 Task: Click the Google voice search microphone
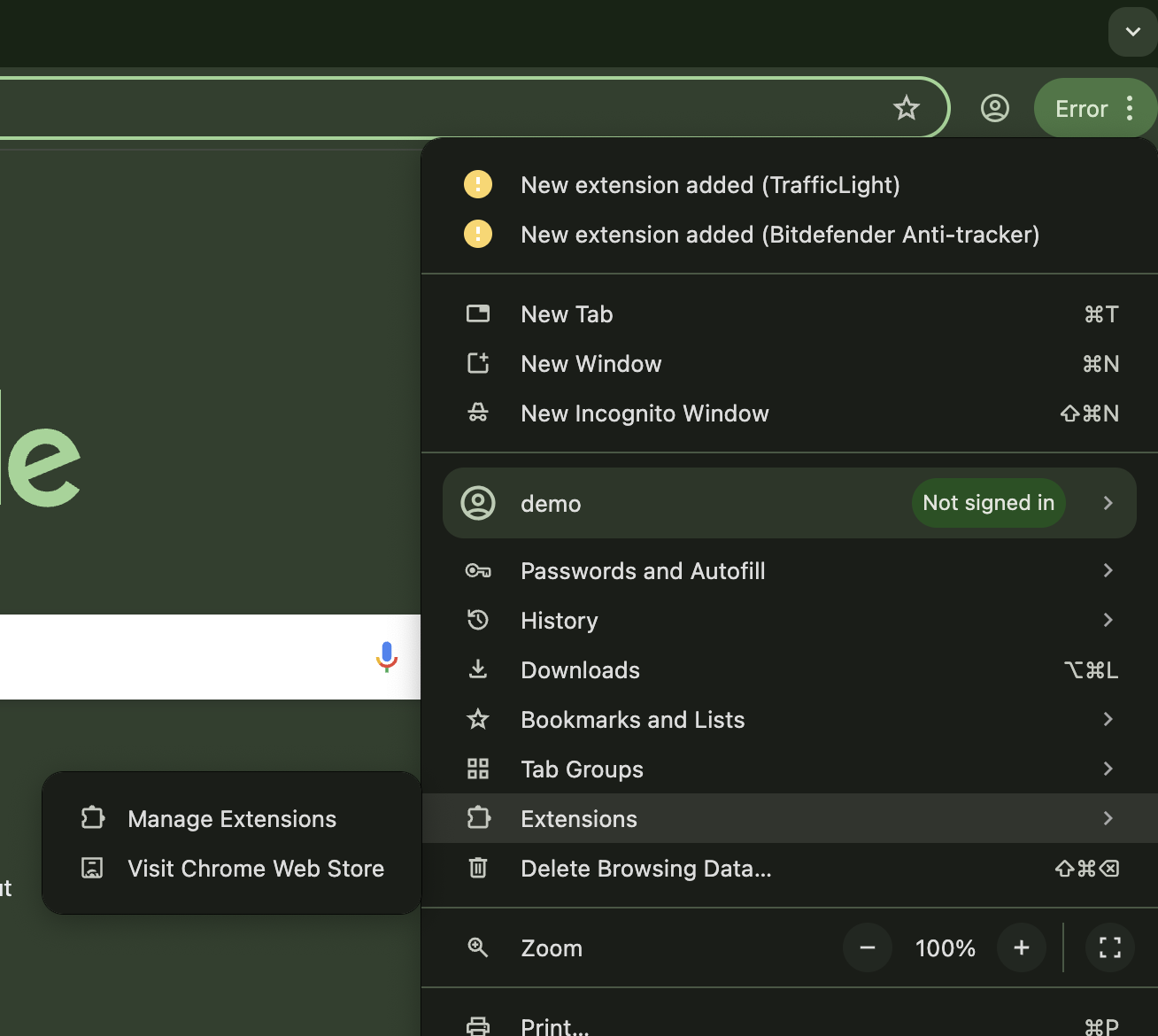coord(387,657)
